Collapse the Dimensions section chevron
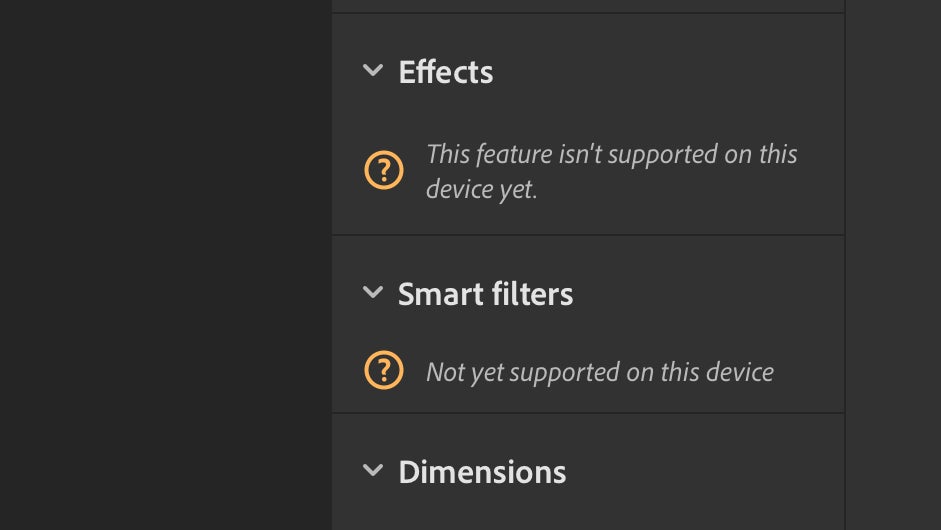This screenshot has height=530, width=941. 373,470
